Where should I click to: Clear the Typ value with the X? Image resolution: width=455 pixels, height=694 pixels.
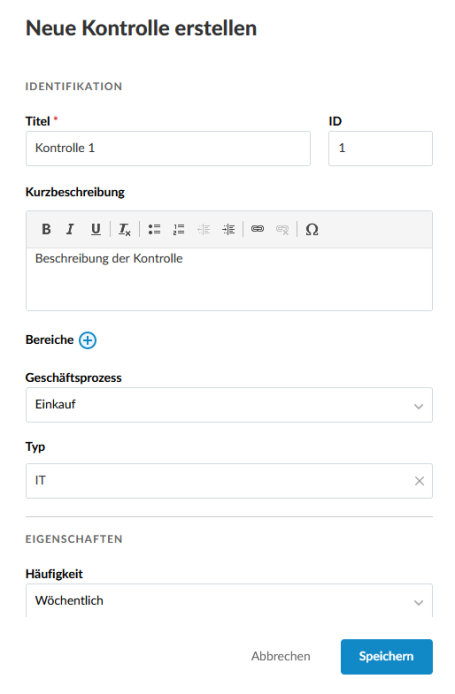(419, 481)
